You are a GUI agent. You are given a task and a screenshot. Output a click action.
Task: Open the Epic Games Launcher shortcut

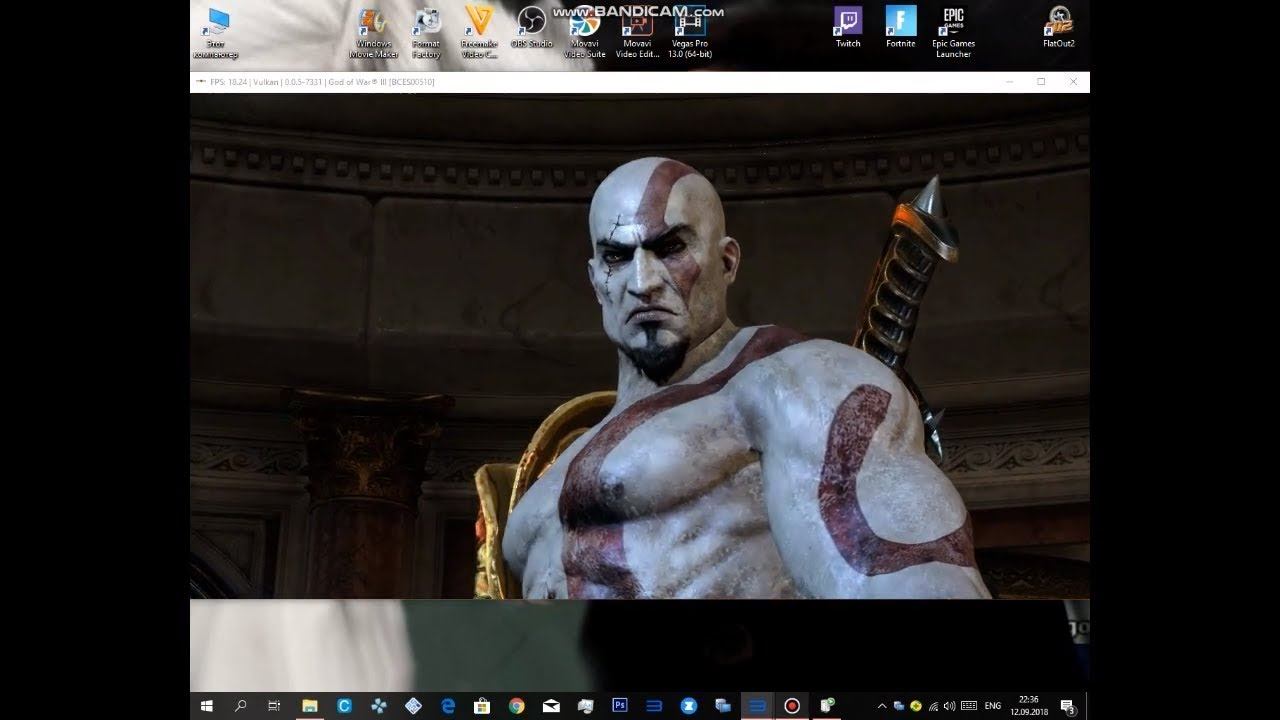tap(953, 32)
